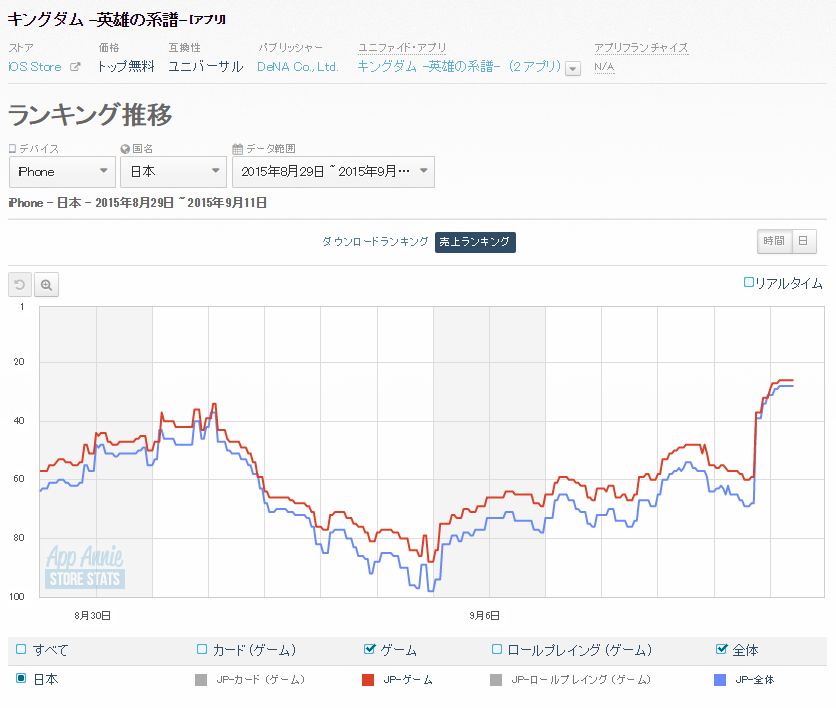Image resolution: width=836 pixels, height=708 pixels.
Task: Check the カード (ゲーム) checkbox
Action: (x=202, y=649)
